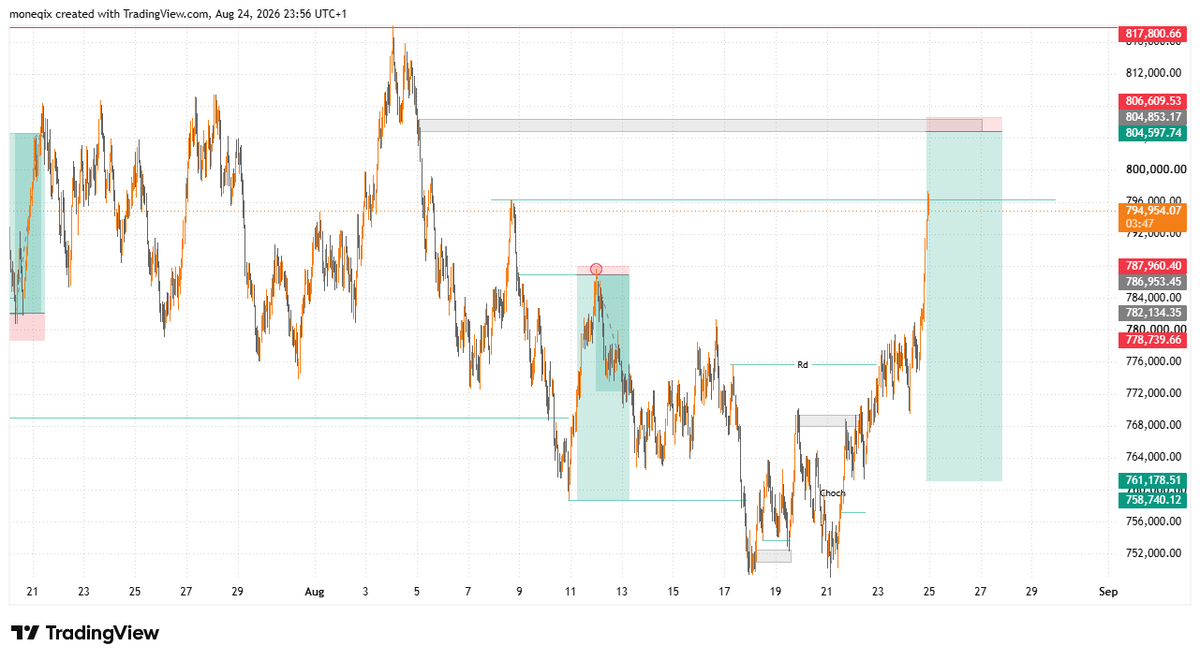
Task: Click the gray 804,853.17 price label
Action: click(x=1153, y=117)
